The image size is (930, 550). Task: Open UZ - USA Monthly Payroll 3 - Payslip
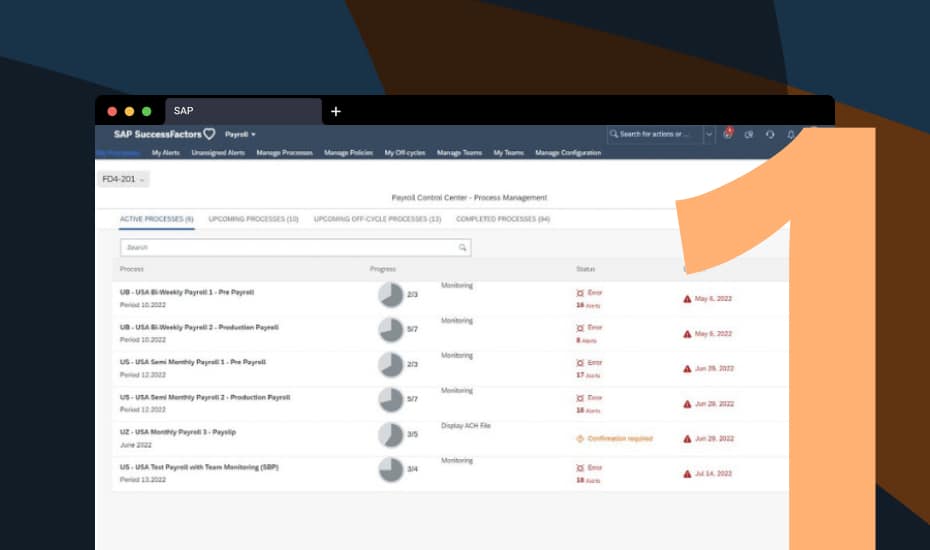(x=178, y=432)
